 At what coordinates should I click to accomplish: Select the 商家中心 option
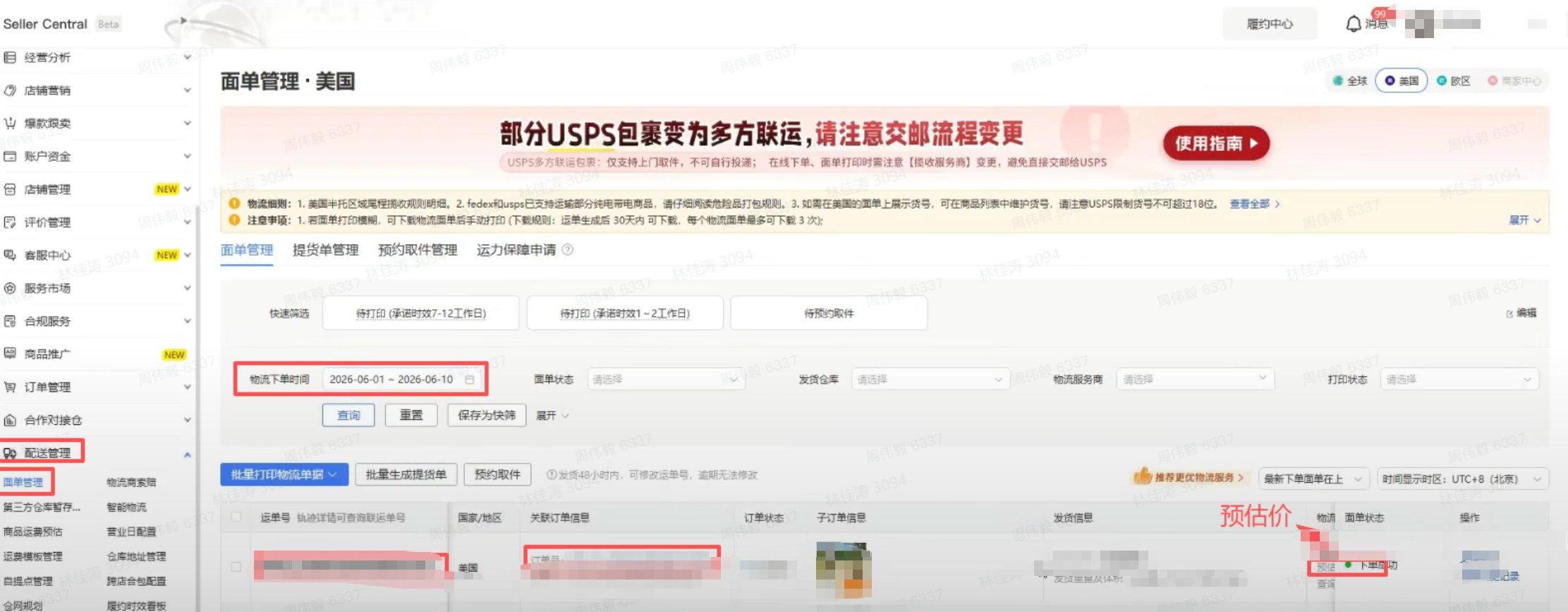coord(1514,81)
